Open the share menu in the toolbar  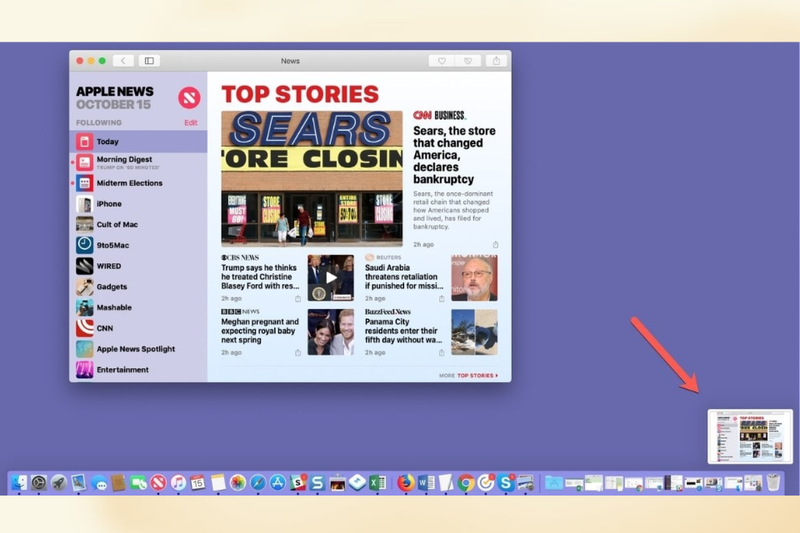(496, 61)
